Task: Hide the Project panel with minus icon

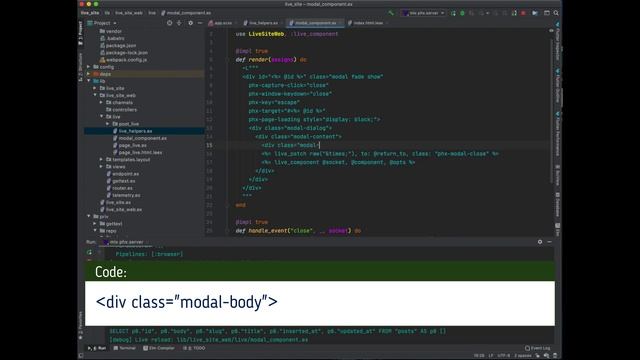Action: click(x=200, y=23)
